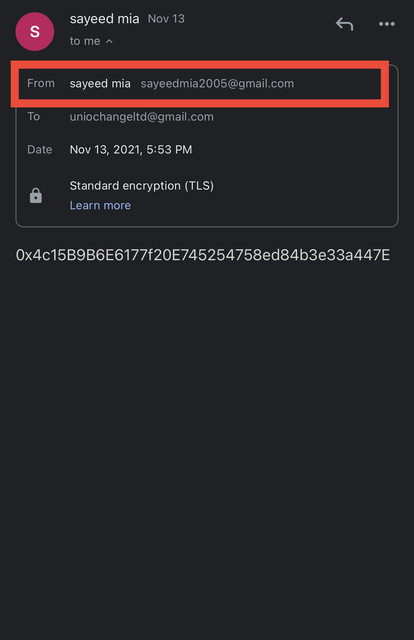Open the three-dot more options menu

point(386,24)
